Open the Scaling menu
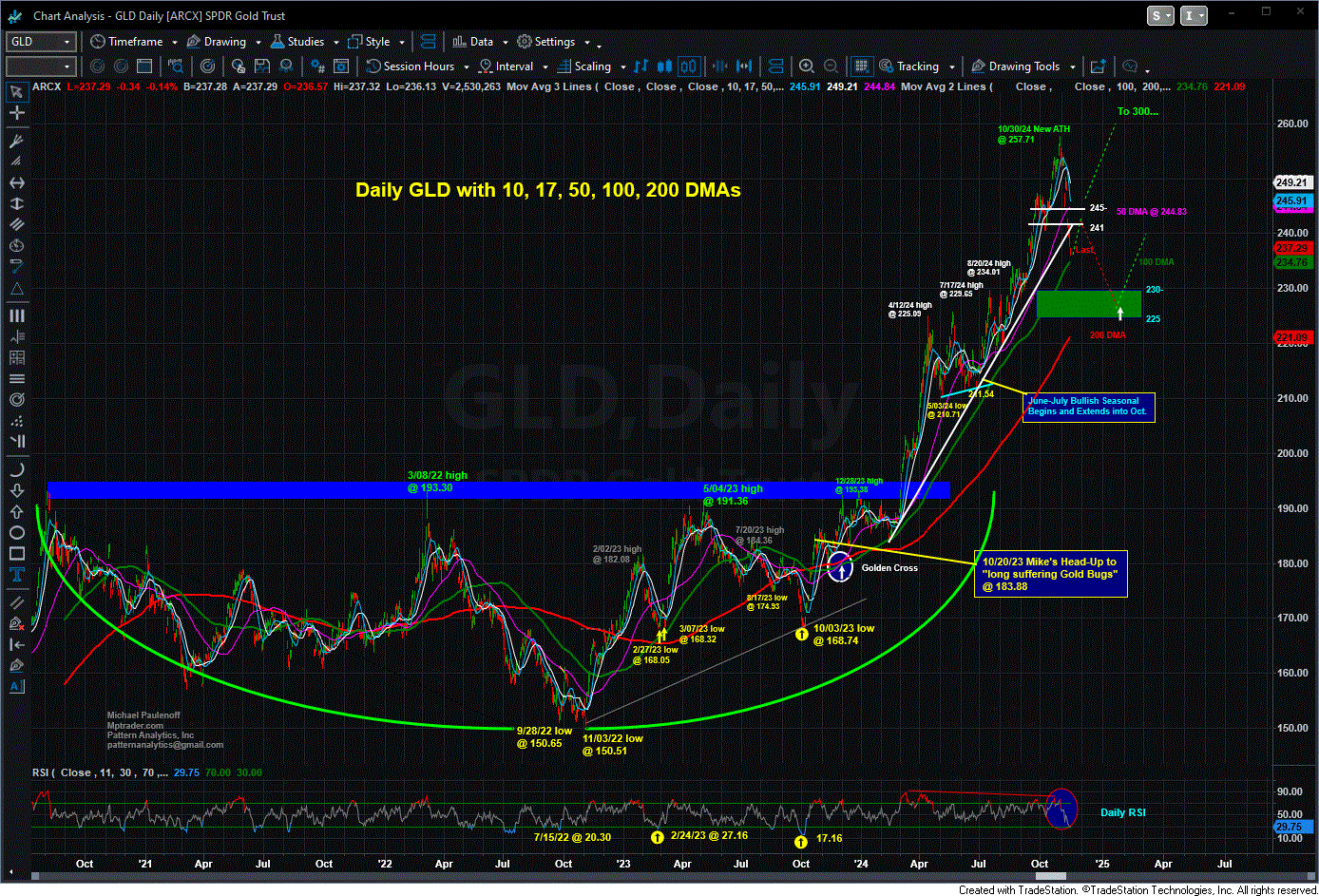Screen dimensions: 1319x896 [x=583, y=67]
